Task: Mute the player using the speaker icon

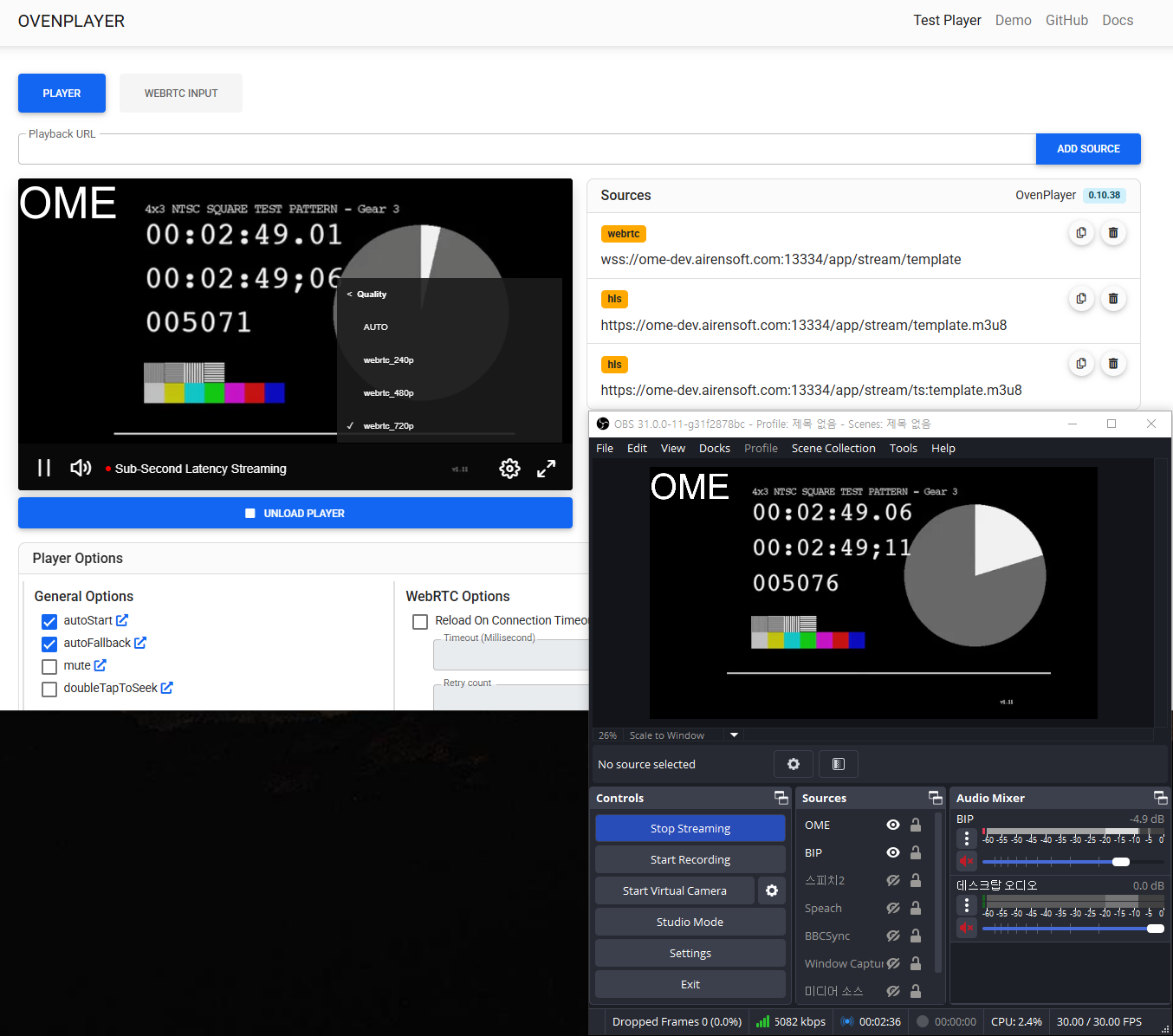Action: click(x=81, y=469)
